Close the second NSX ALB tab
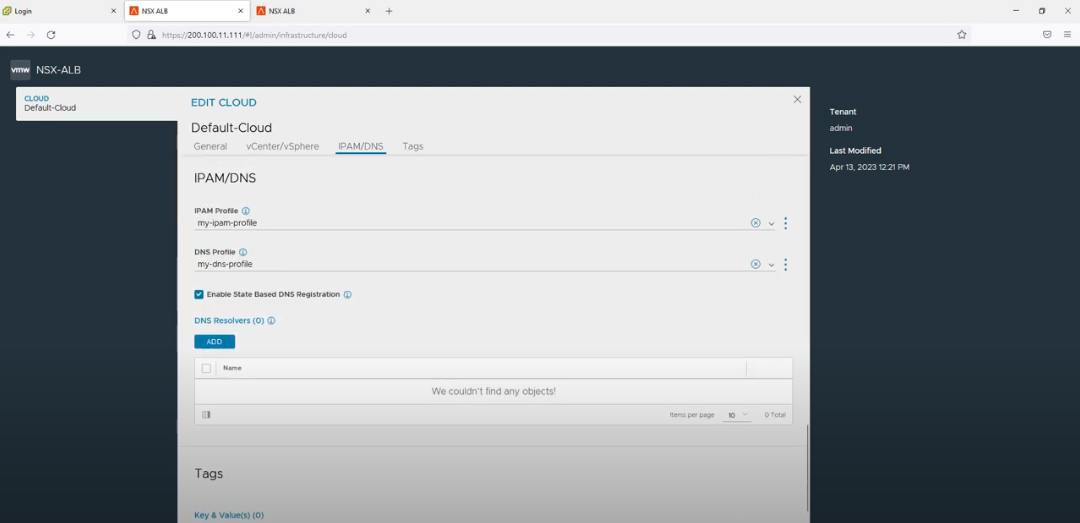Image resolution: width=1080 pixels, height=523 pixels. (x=368, y=11)
